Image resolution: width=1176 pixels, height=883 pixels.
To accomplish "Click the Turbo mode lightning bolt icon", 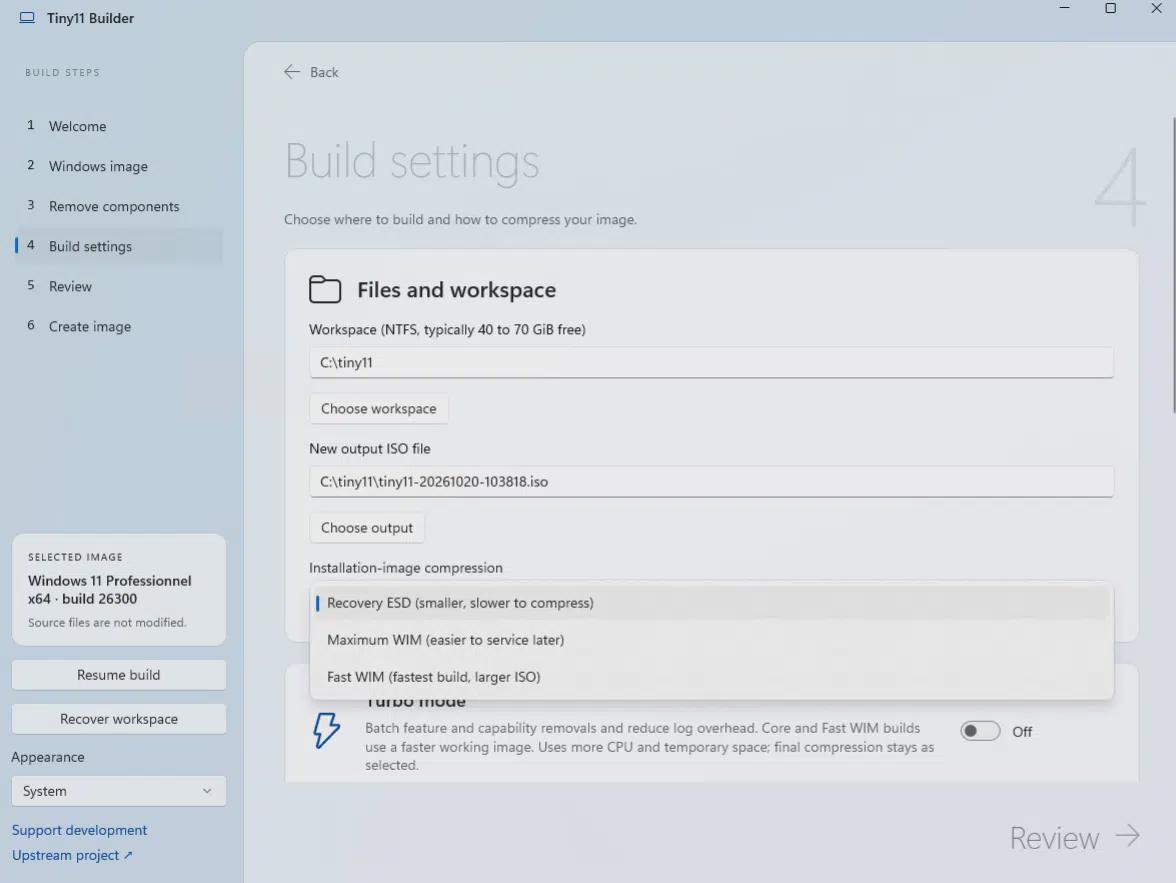I will (326, 730).
